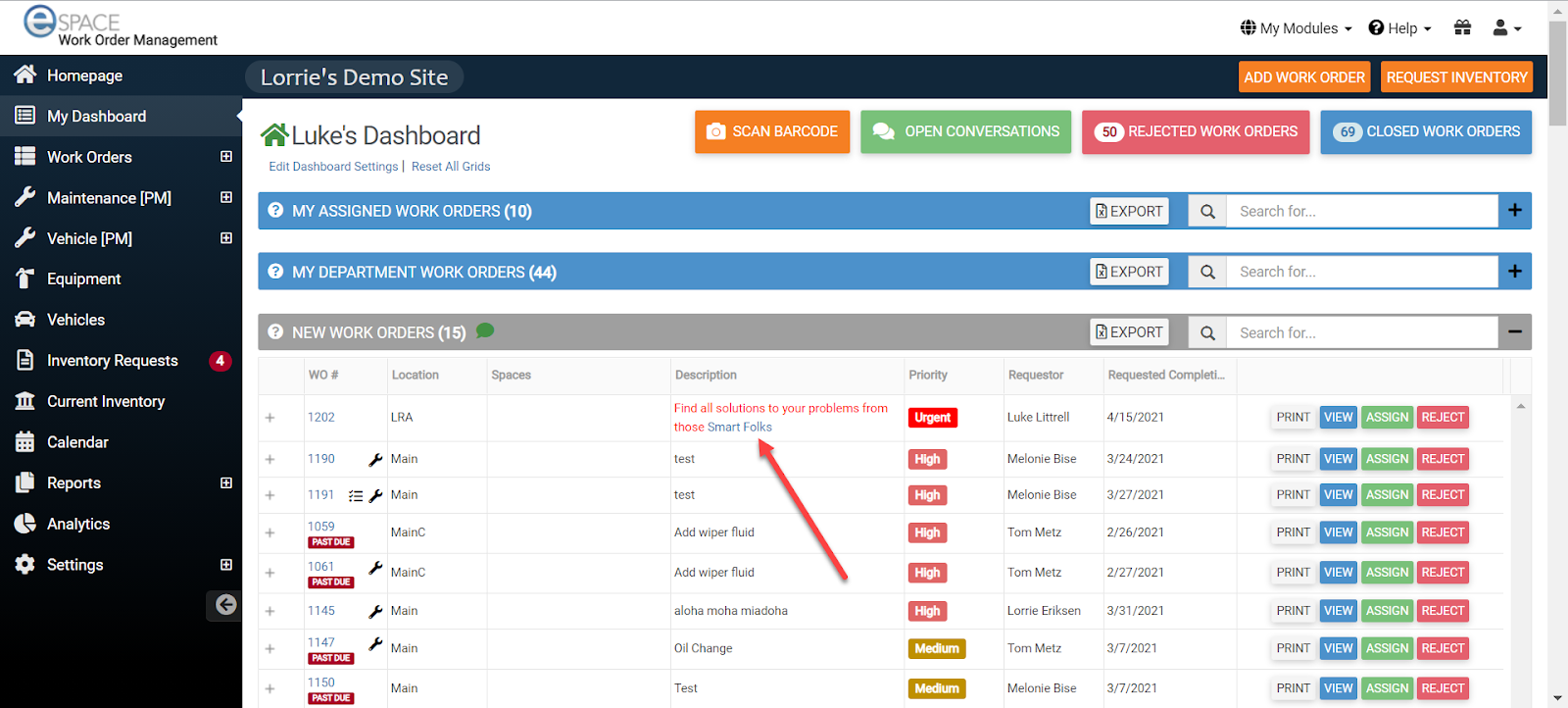The width and height of the screenshot is (1568, 708).
Task: Expand the Work Orders sidebar submenu
Action: point(226,157)
